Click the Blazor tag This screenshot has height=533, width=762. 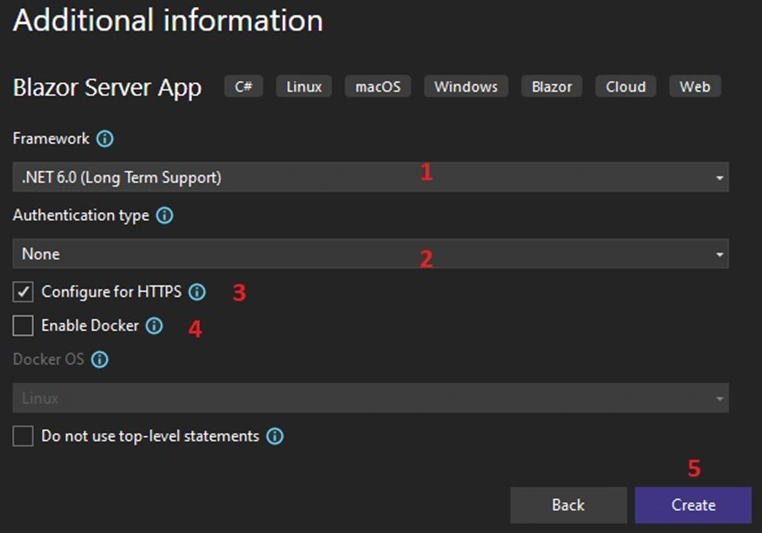click(x=552, y=86)
